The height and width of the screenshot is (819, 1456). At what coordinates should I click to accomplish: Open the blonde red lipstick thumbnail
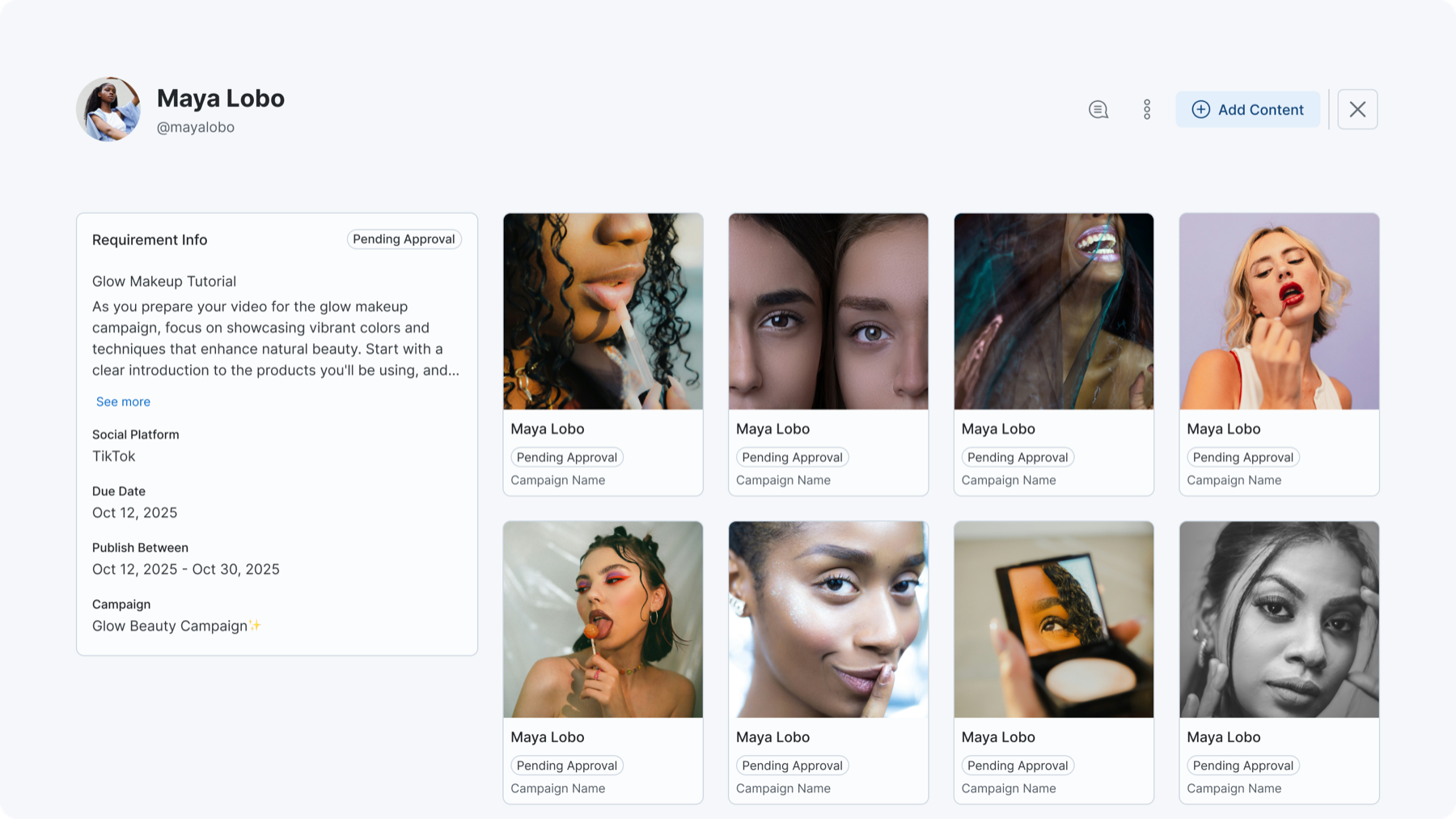pos(1279,312)
